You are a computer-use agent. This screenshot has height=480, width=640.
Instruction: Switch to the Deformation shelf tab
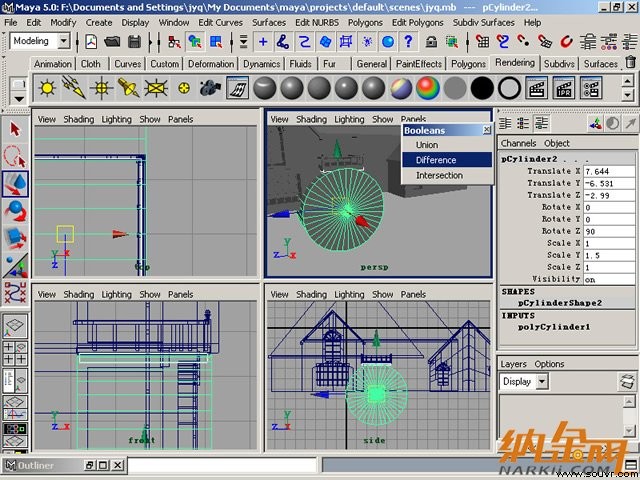pyautogui.click(x=211, y=64)
